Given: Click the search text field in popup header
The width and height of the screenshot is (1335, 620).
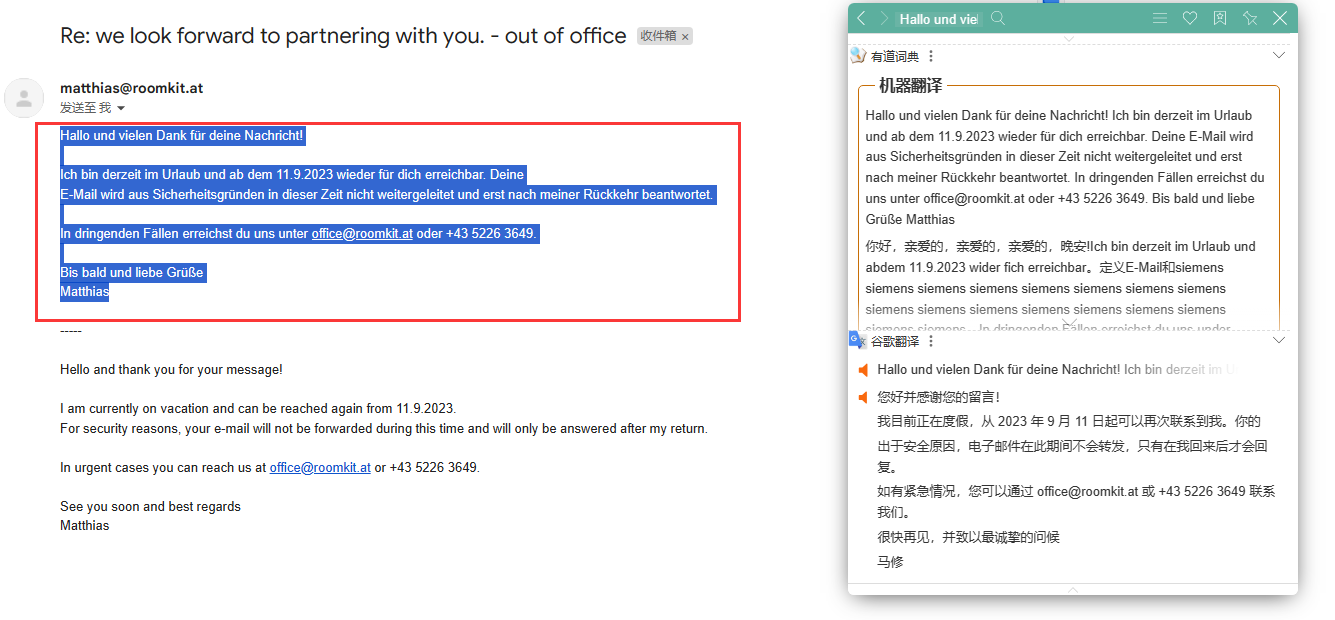Looking at the screenshot, I should (x=939, y=19).
